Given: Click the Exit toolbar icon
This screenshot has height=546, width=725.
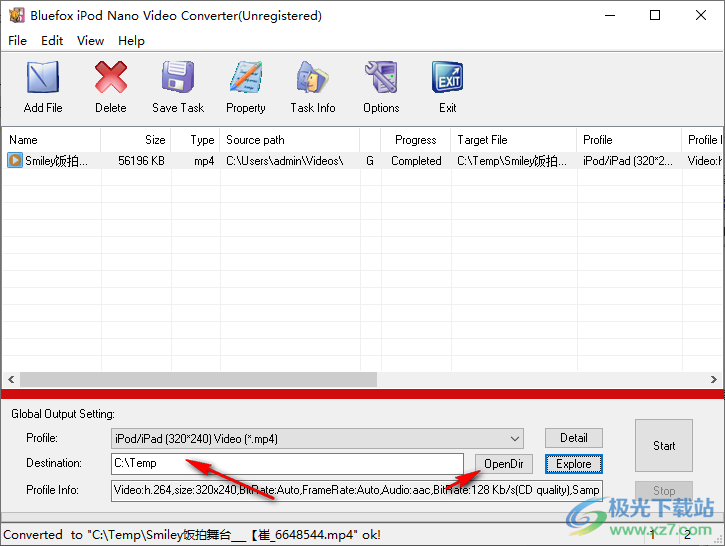Looking at the screenshot, I should [448, 77].
